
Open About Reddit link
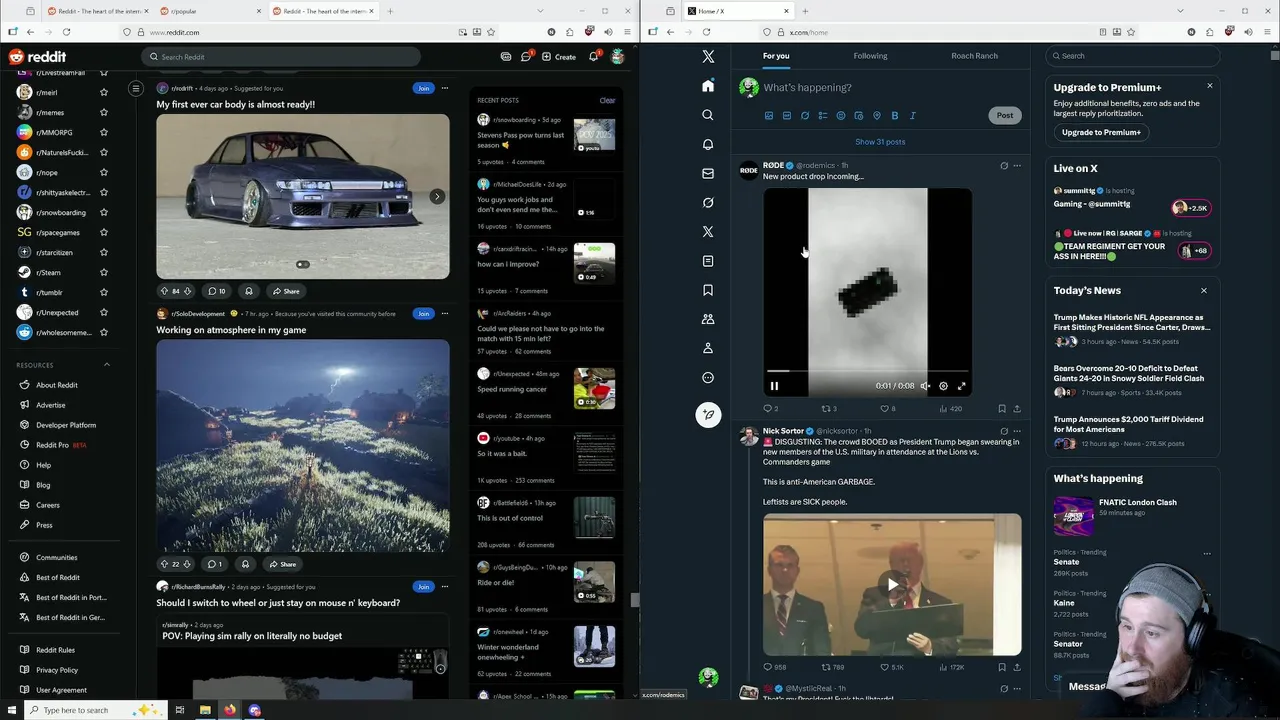pyautogui.click(x=56, y=385)
